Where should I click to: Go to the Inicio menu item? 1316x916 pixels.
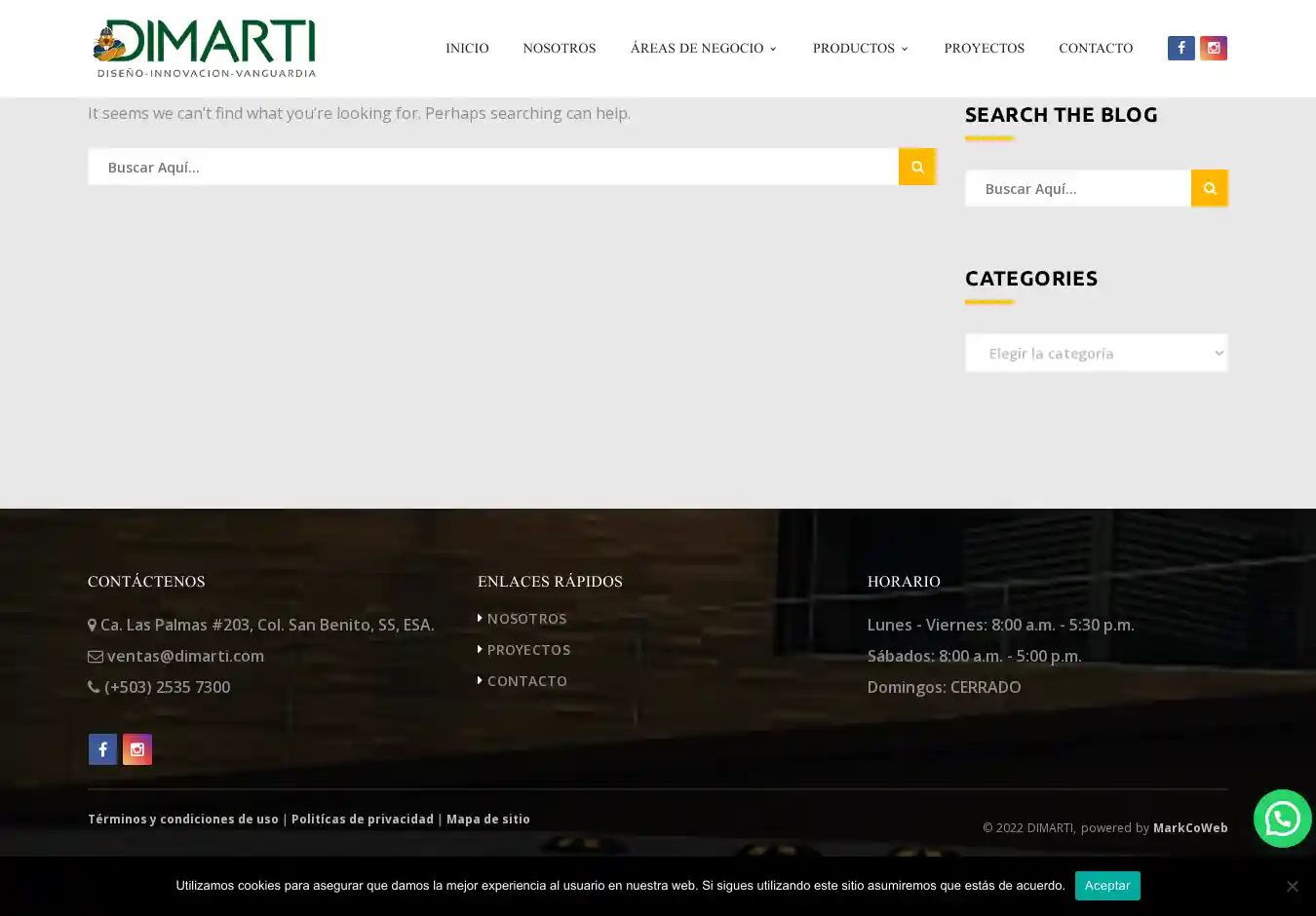click(467, 48)
